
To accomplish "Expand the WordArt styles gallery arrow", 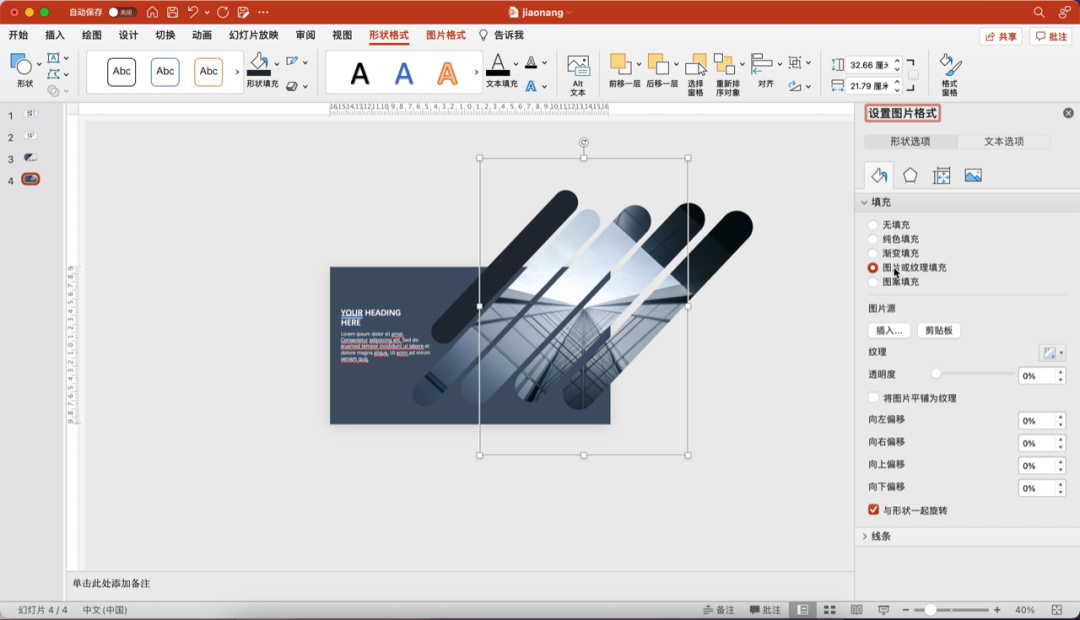I will 476,72.
